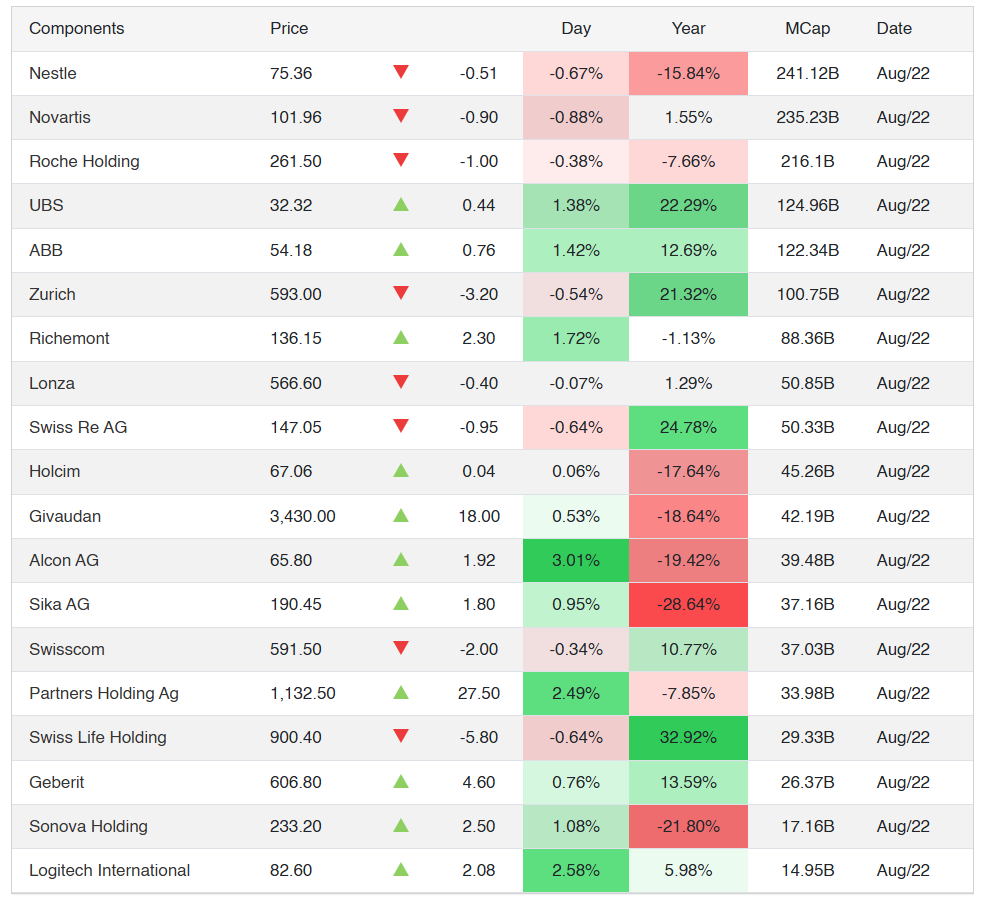Click the -3.20 change value for Zurich
This screenshot has width=990, height=906.
(479, 295)
